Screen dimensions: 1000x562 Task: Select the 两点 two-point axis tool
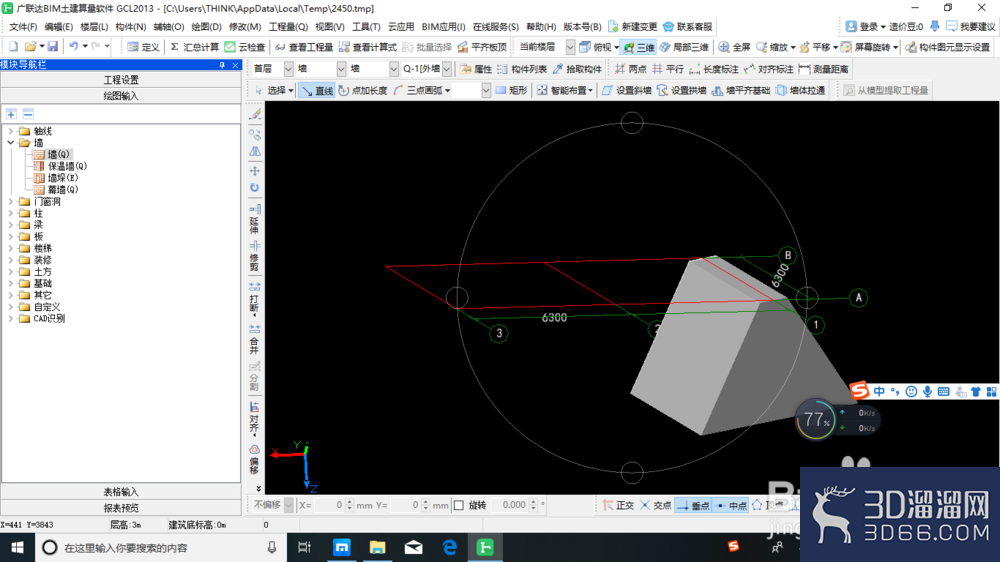[x=630, y=69]
